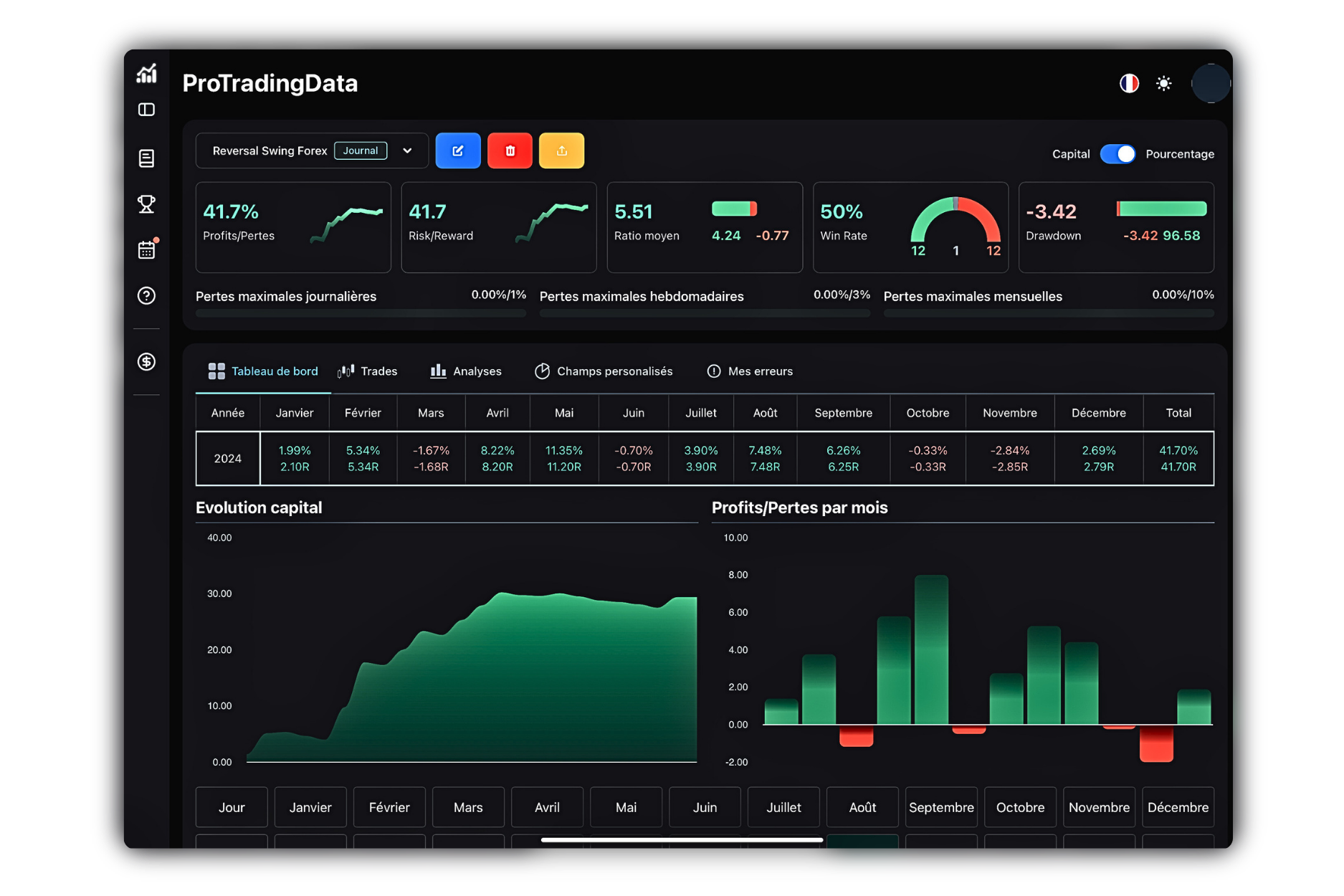Switch to the Trades tab

click(x=368, y=371)
